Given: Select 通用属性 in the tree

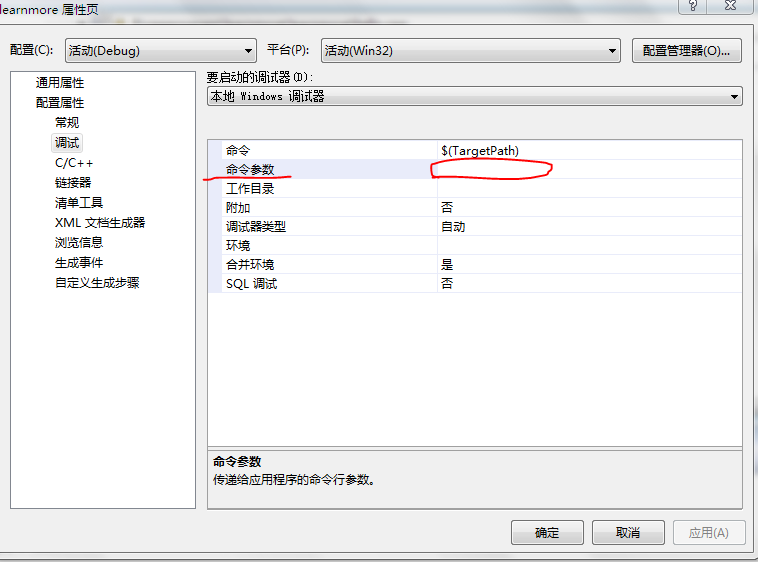Looking at the screenshot, I should click(x=59, y=83).
